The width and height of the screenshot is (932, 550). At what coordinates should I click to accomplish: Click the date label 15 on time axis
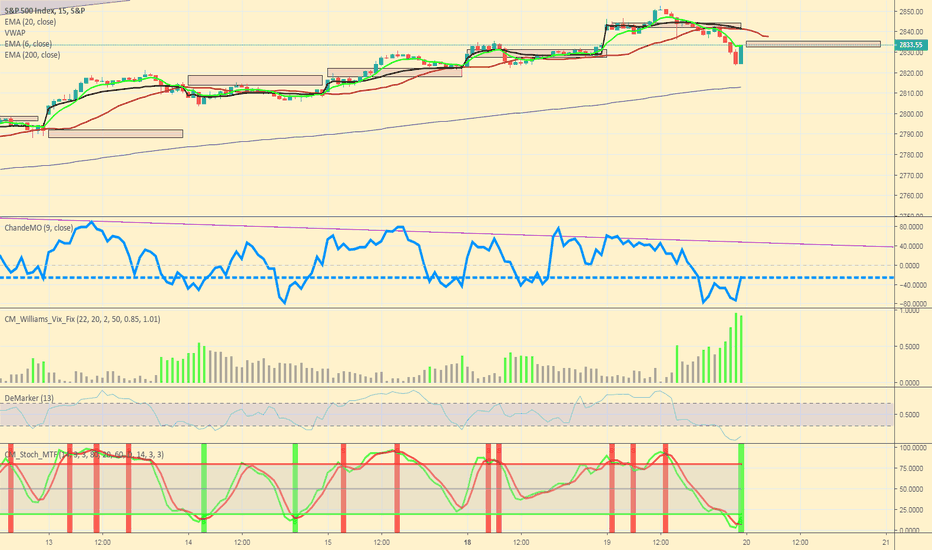click(328, 542)
